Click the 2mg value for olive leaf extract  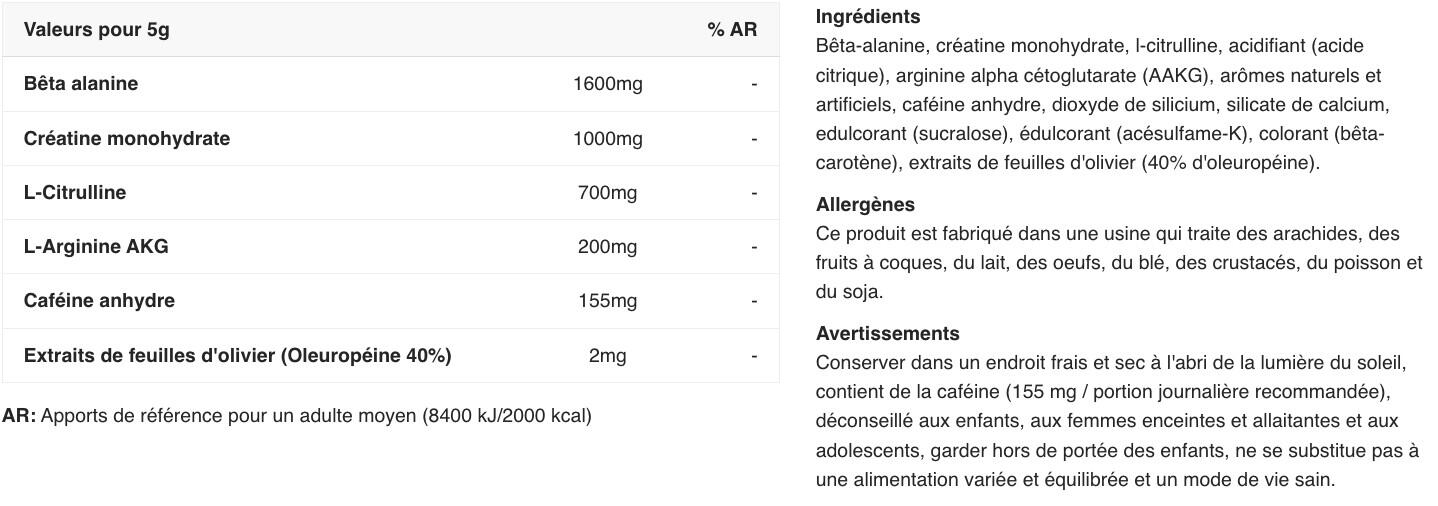pyautogui.click(x=607, y=355)
